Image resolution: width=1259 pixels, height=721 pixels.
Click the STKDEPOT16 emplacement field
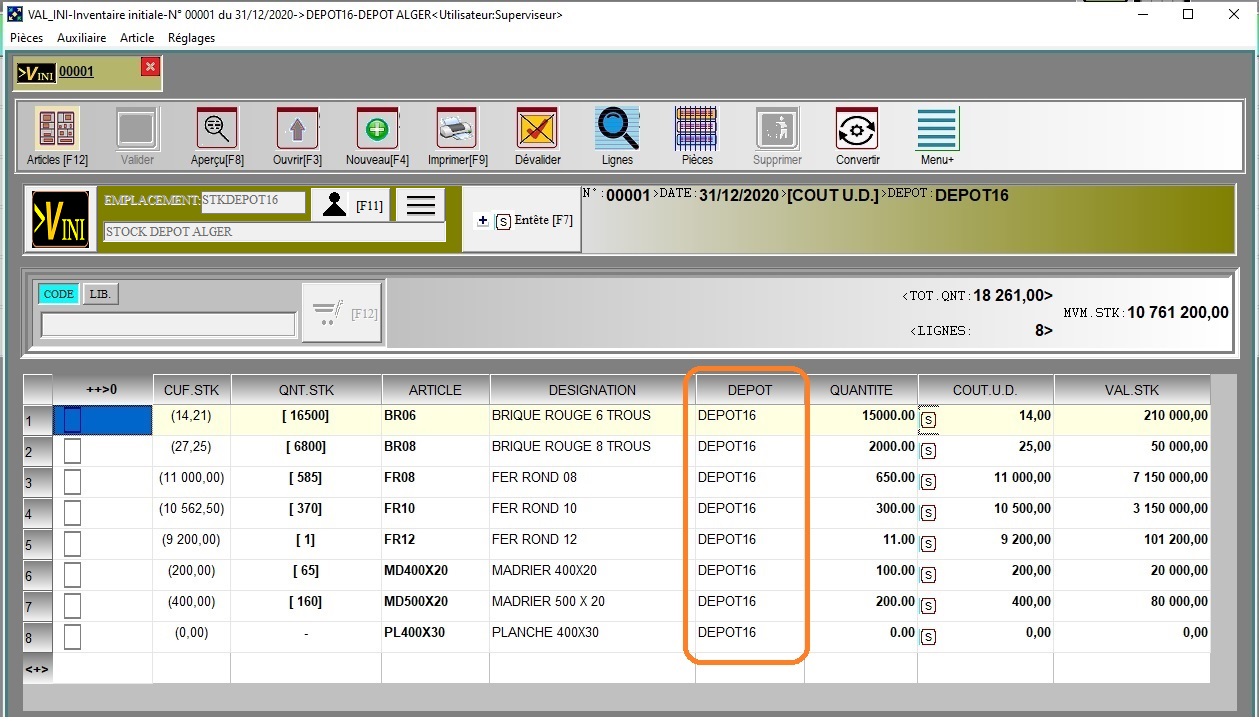click(253, 201)
